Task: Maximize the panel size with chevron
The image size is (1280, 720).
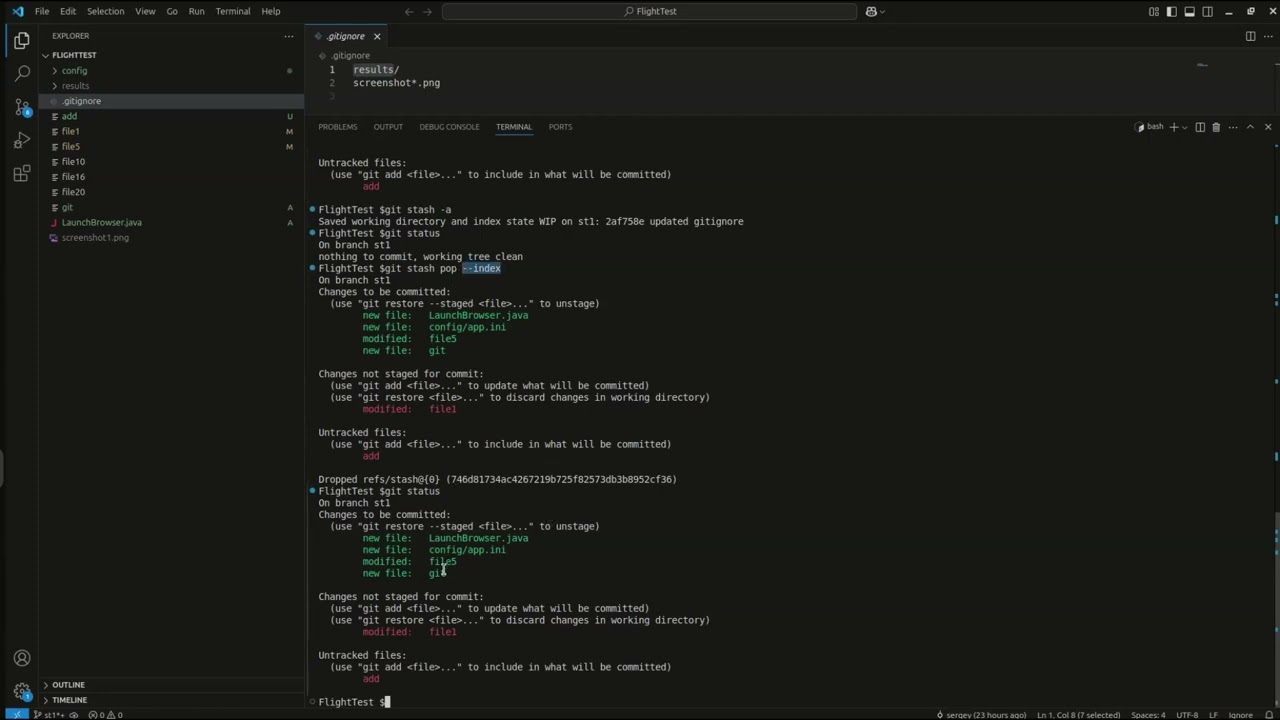Action: click(x=1250, y=127)
